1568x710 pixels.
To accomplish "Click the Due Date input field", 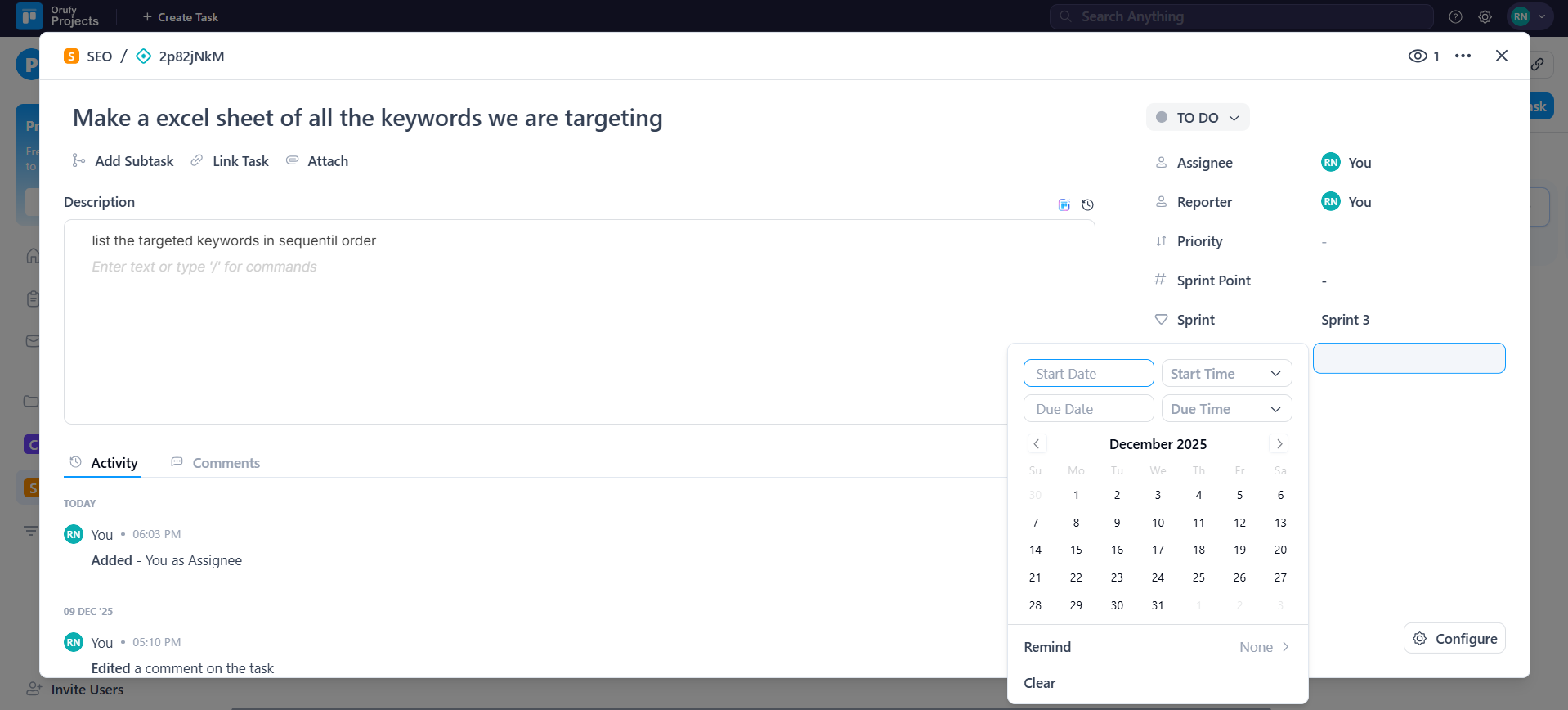I will (x=1088, y=409).
